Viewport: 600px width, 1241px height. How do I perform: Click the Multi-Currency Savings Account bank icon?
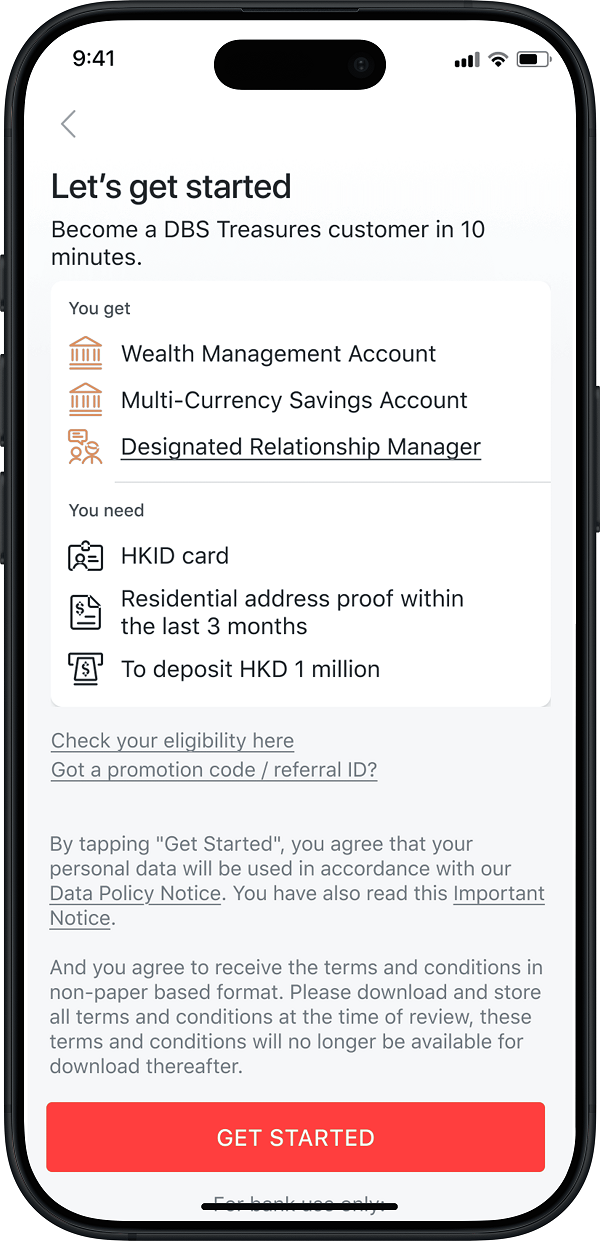coord(86,400)
